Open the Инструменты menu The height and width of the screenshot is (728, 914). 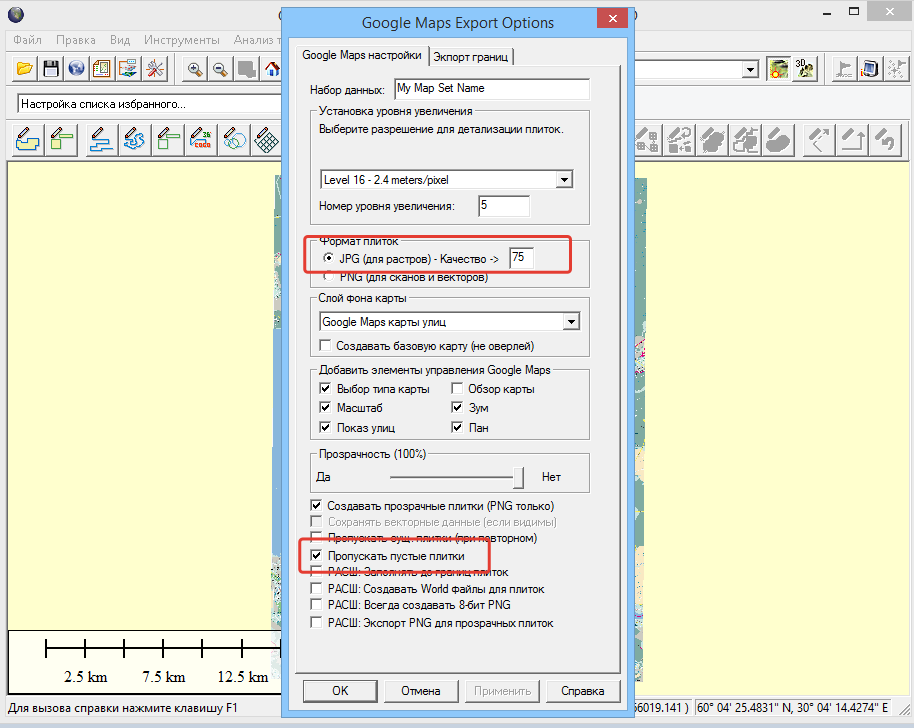(x=181, y=40)
